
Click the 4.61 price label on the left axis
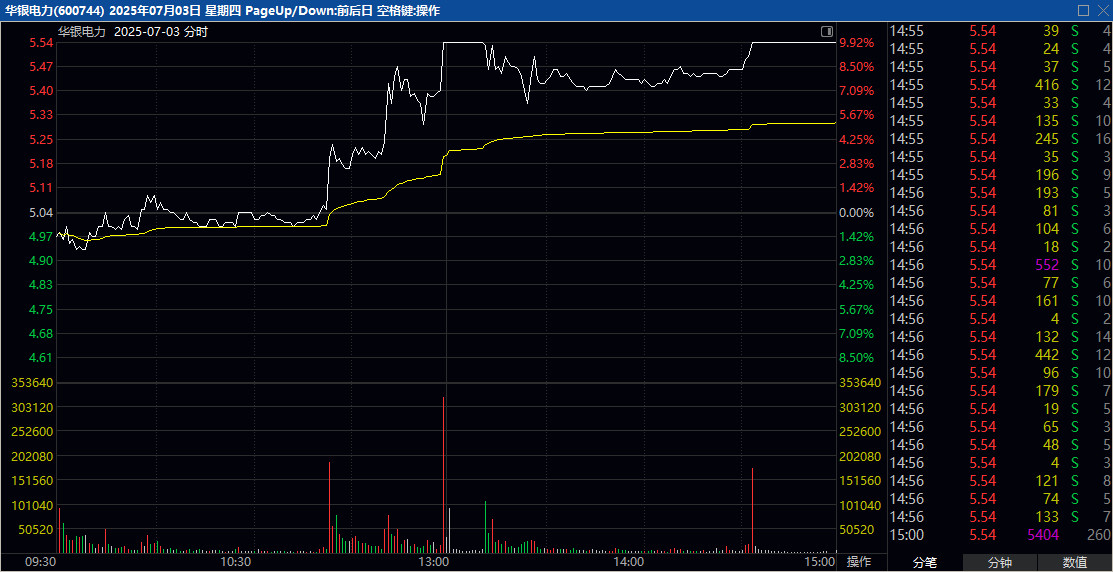(x=41, y=358)
